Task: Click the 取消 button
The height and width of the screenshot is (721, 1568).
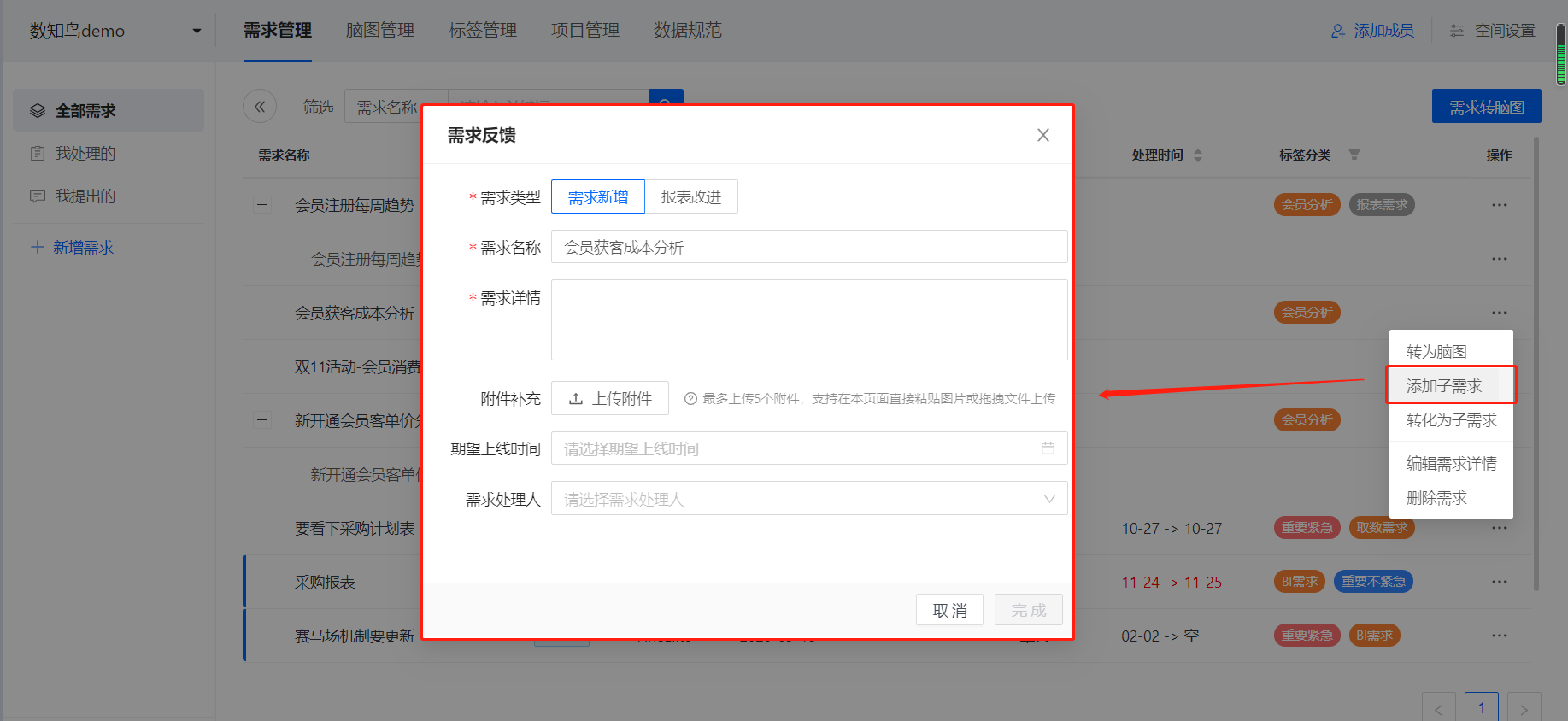Action: [x=949, y=610]
